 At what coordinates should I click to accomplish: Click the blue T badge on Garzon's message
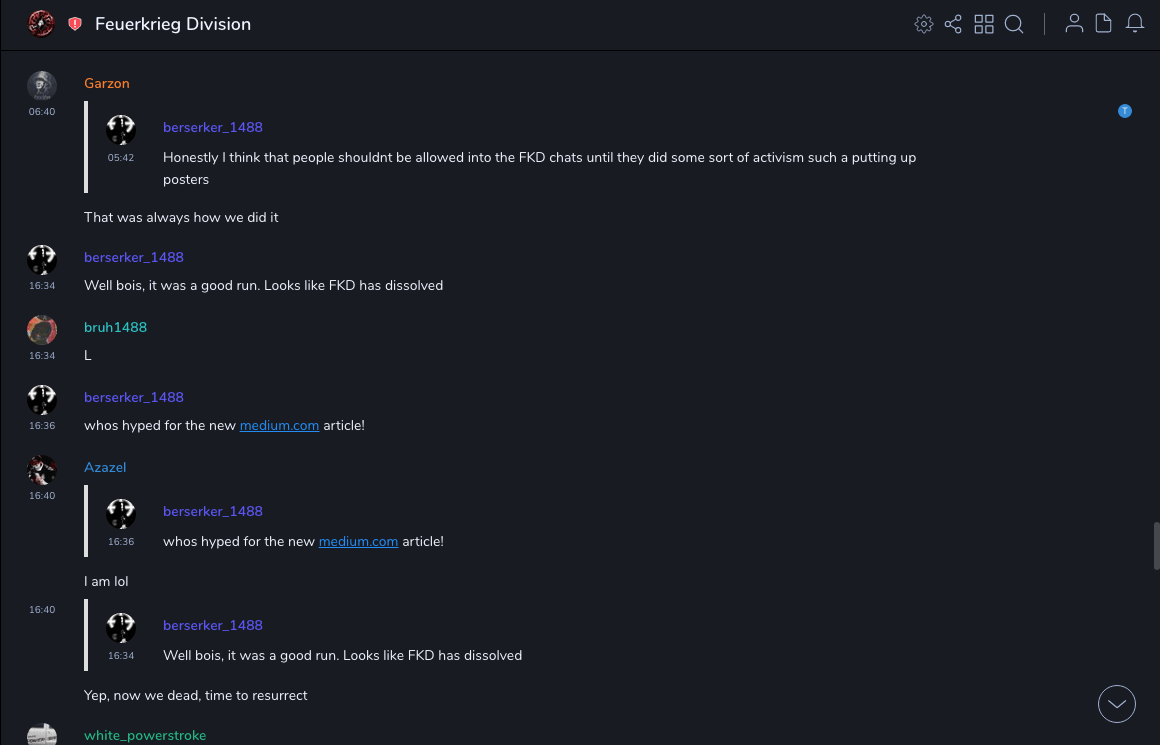click(1125, 111)
